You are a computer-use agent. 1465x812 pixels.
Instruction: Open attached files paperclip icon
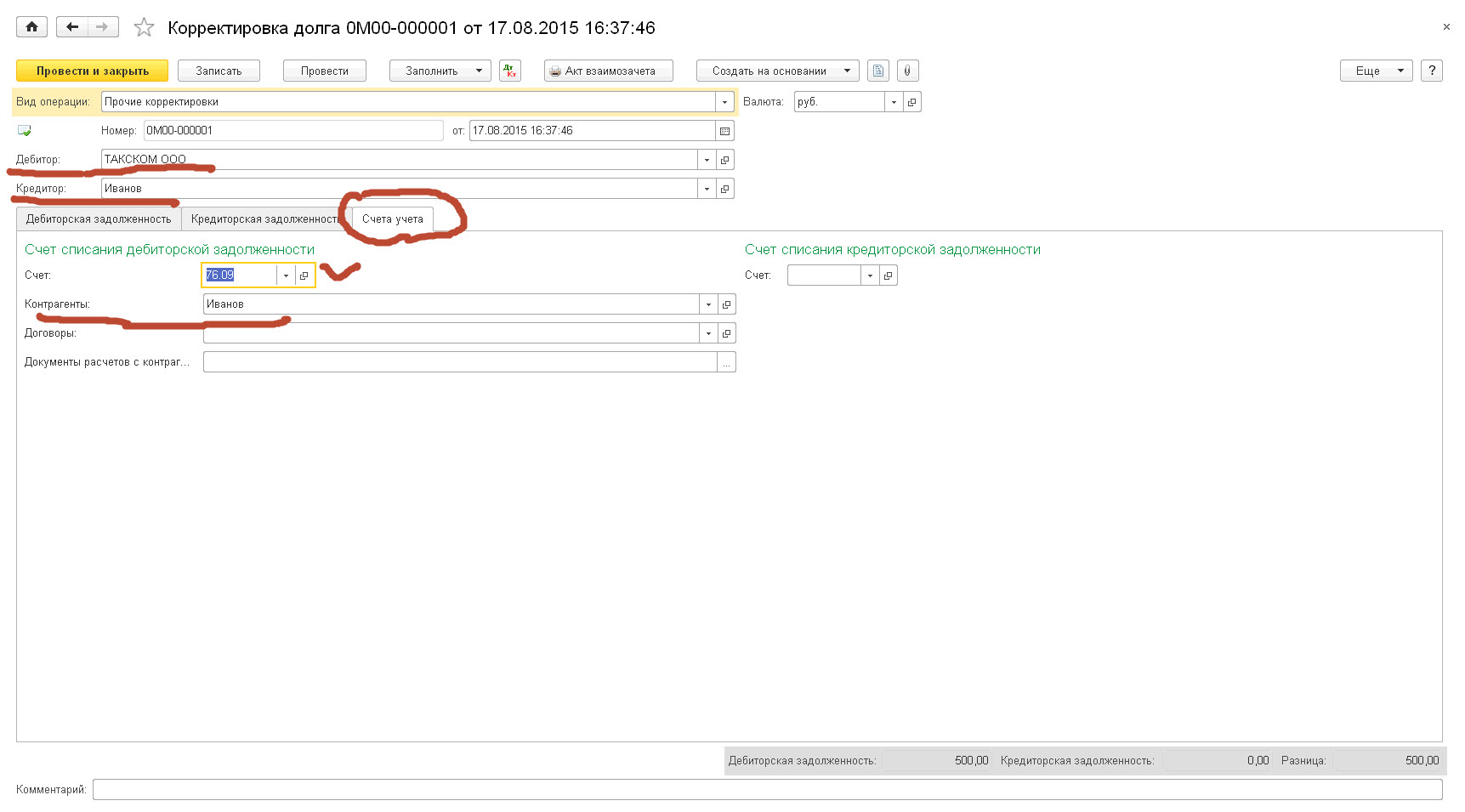click(x=907, y=71)
